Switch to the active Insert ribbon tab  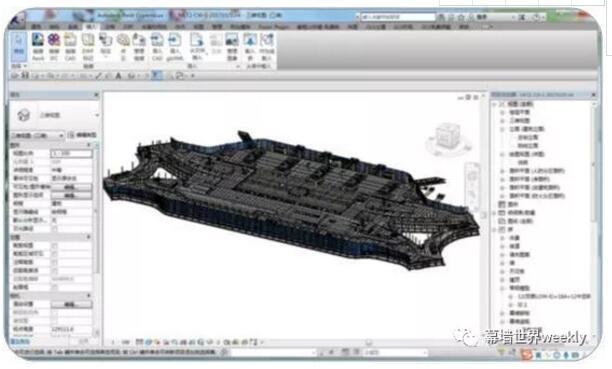[x=91, y=27]
